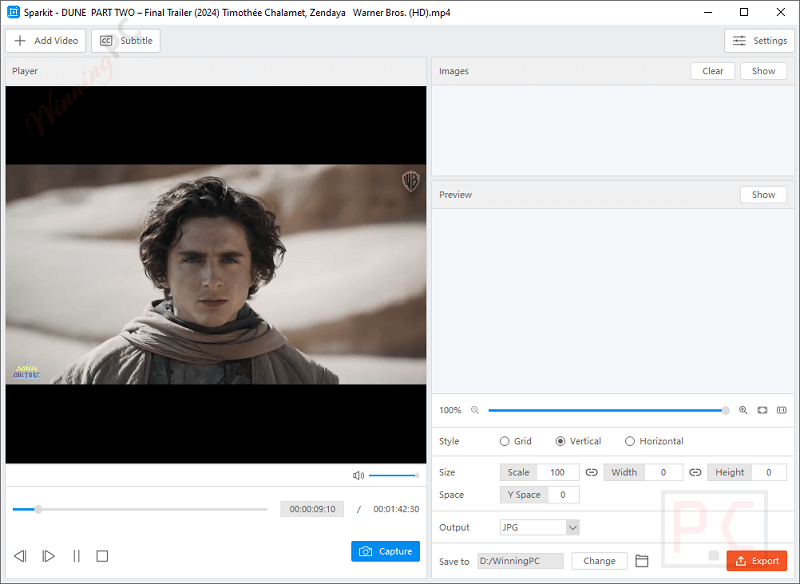Zoom in the preview with magnifier plus
The width and height of the screenshot is (800, 584).
point(743,410)
